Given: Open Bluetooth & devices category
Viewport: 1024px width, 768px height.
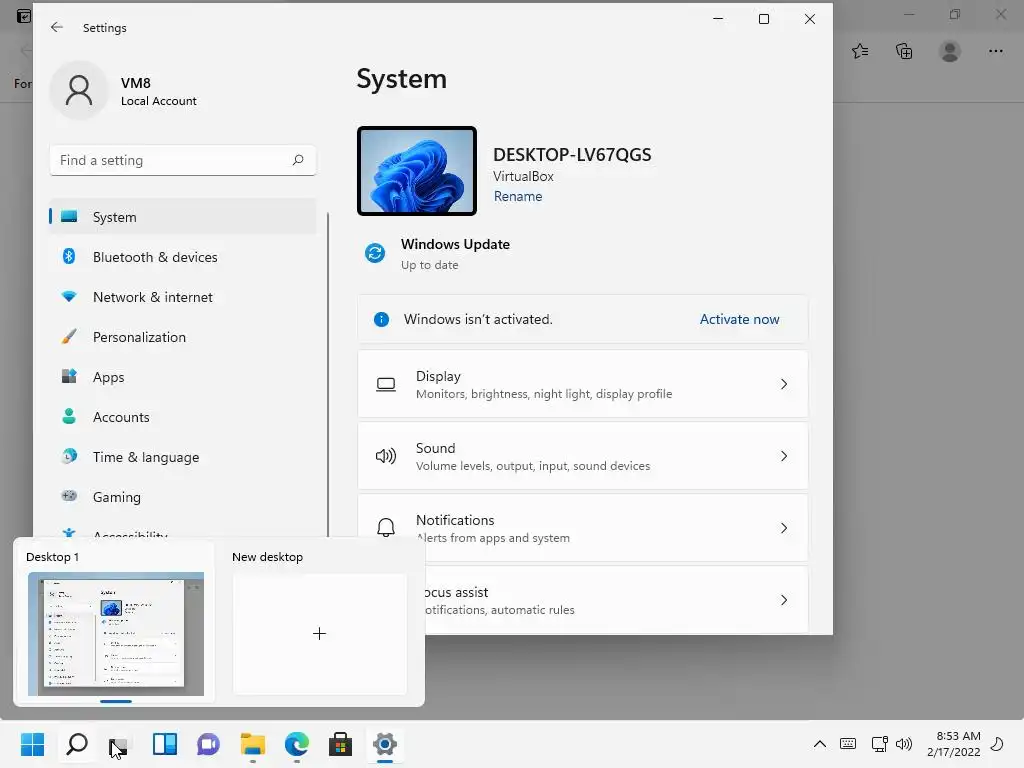Looking at the screenshot, I should click(183, 257).
